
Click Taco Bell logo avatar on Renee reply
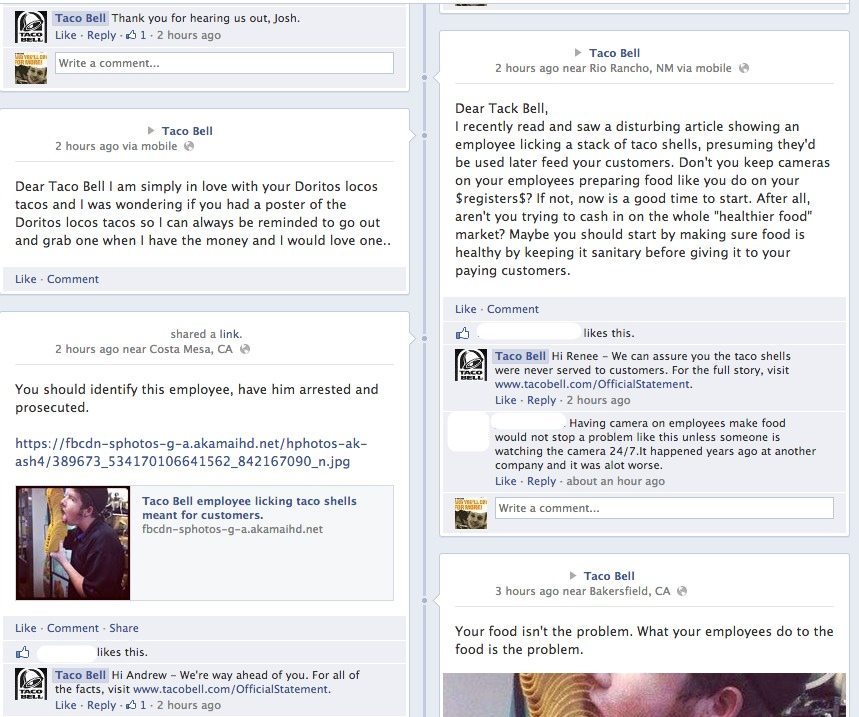tap(471, 365)
